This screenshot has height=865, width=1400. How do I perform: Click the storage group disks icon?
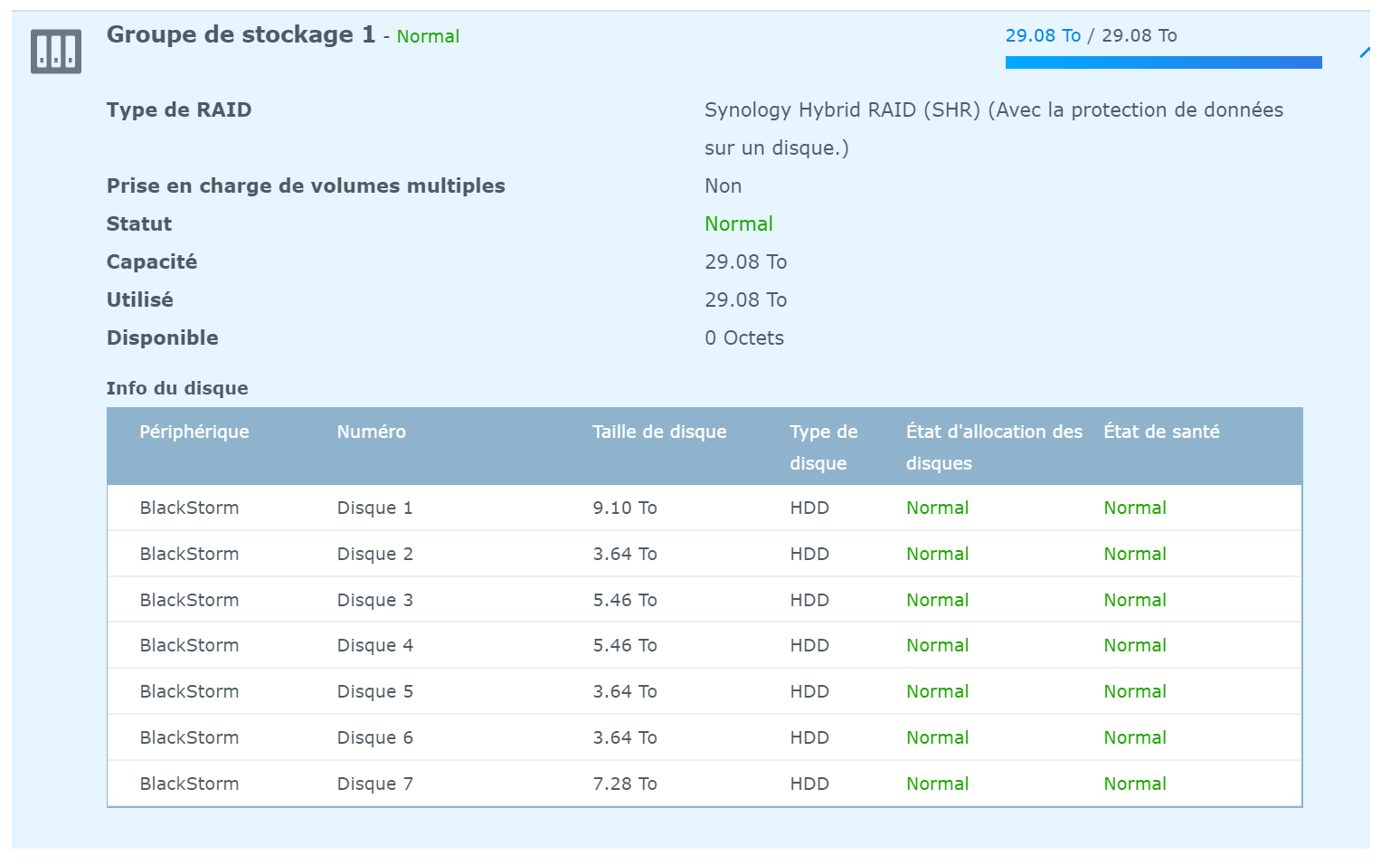click(56, 51)
